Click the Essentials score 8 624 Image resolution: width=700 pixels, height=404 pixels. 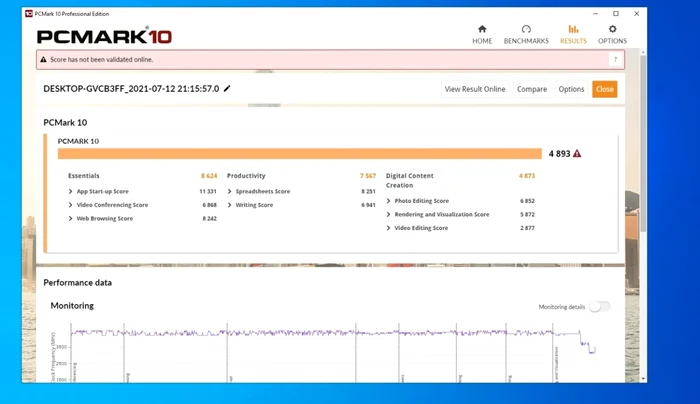click(x=209, y=175)
